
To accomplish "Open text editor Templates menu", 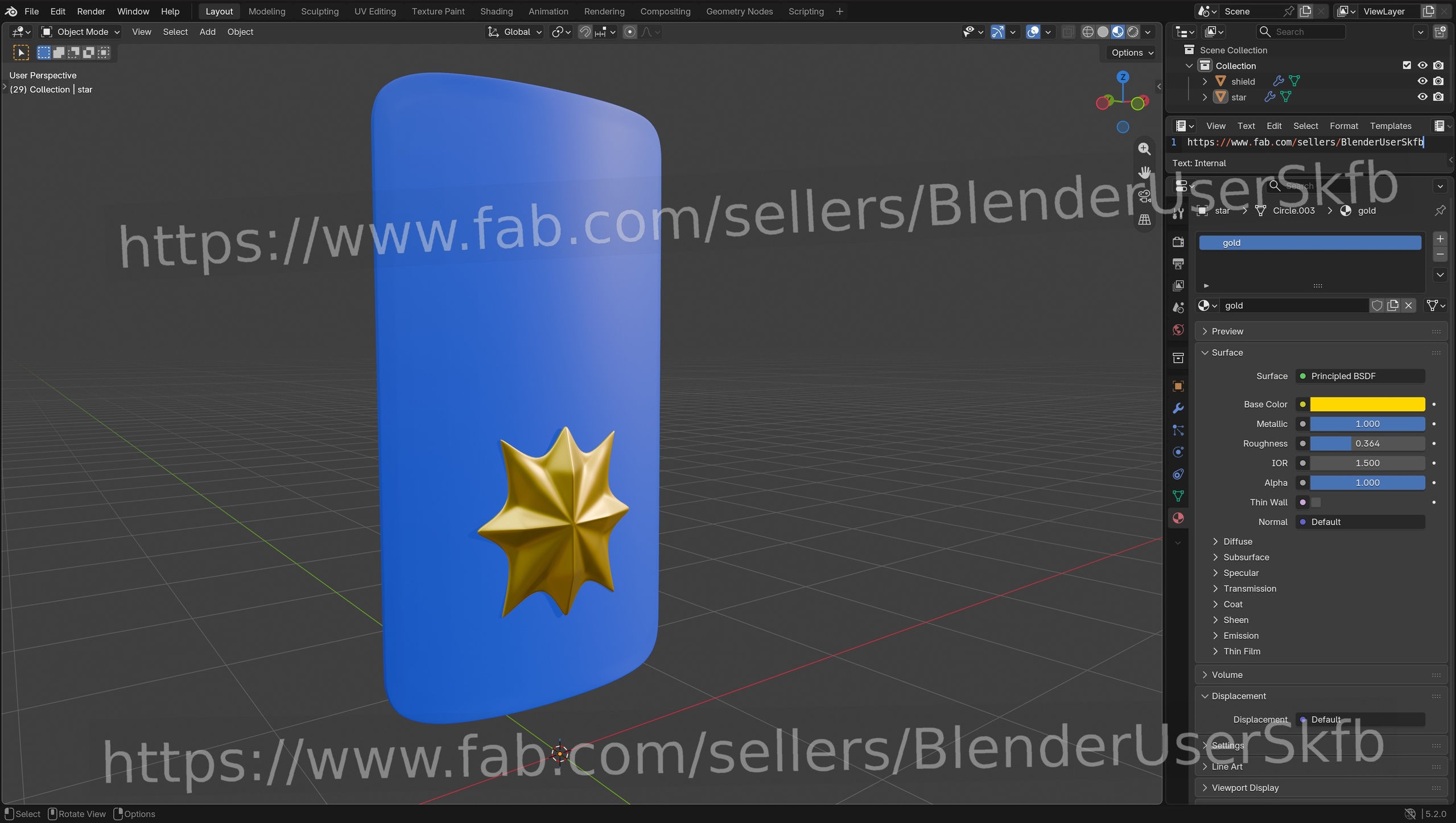I will coord(1391,126).
